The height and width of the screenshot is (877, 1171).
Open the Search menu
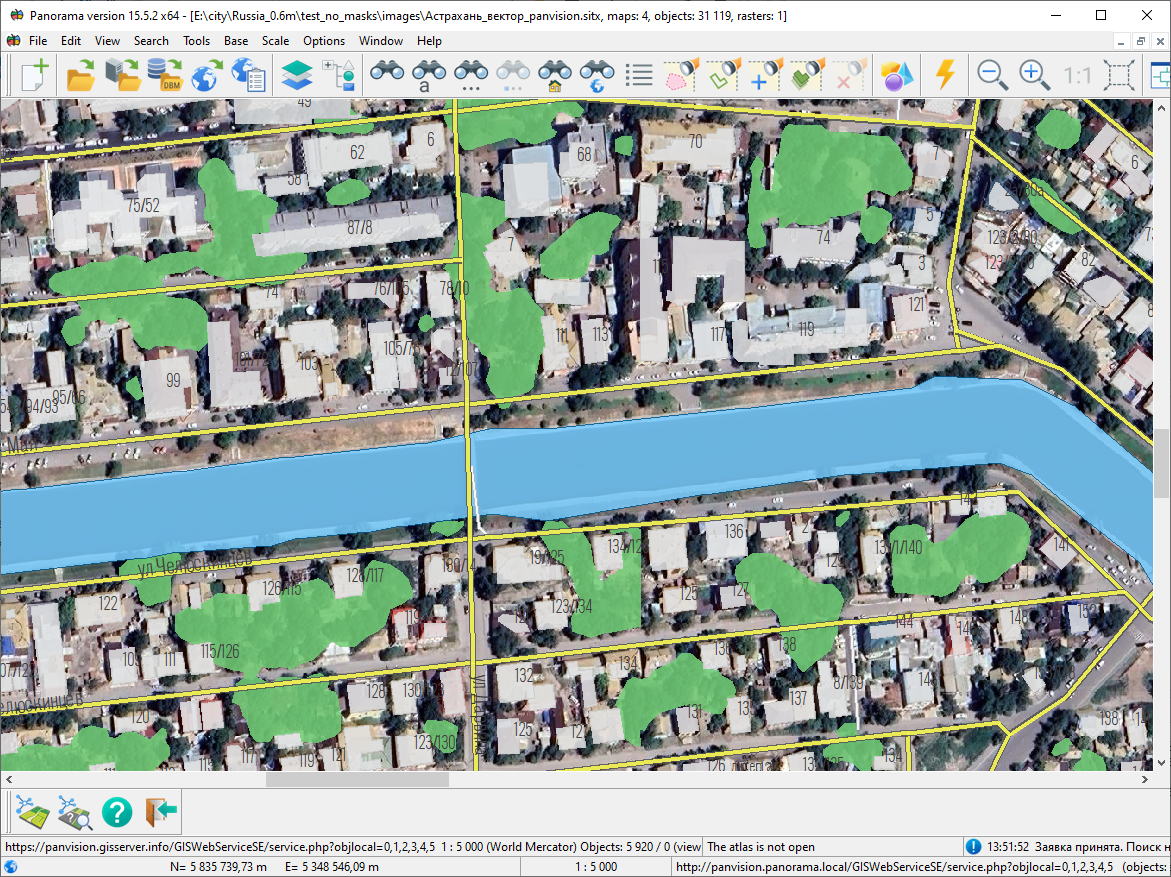[x=151, y=41]
